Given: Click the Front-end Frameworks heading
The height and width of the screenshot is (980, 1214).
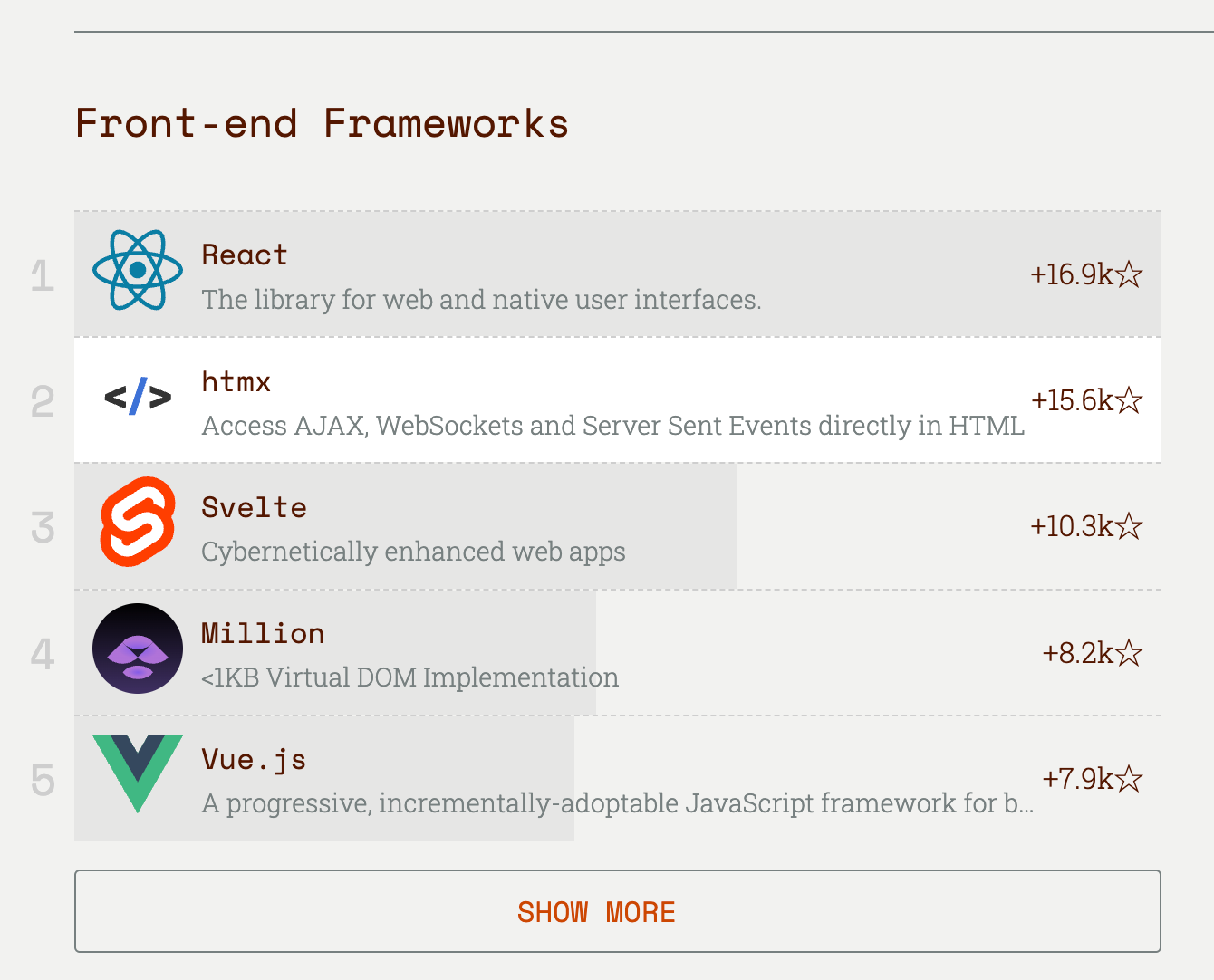Looking at the screenshot, I should pyautogui.click(x=322, y=123).
